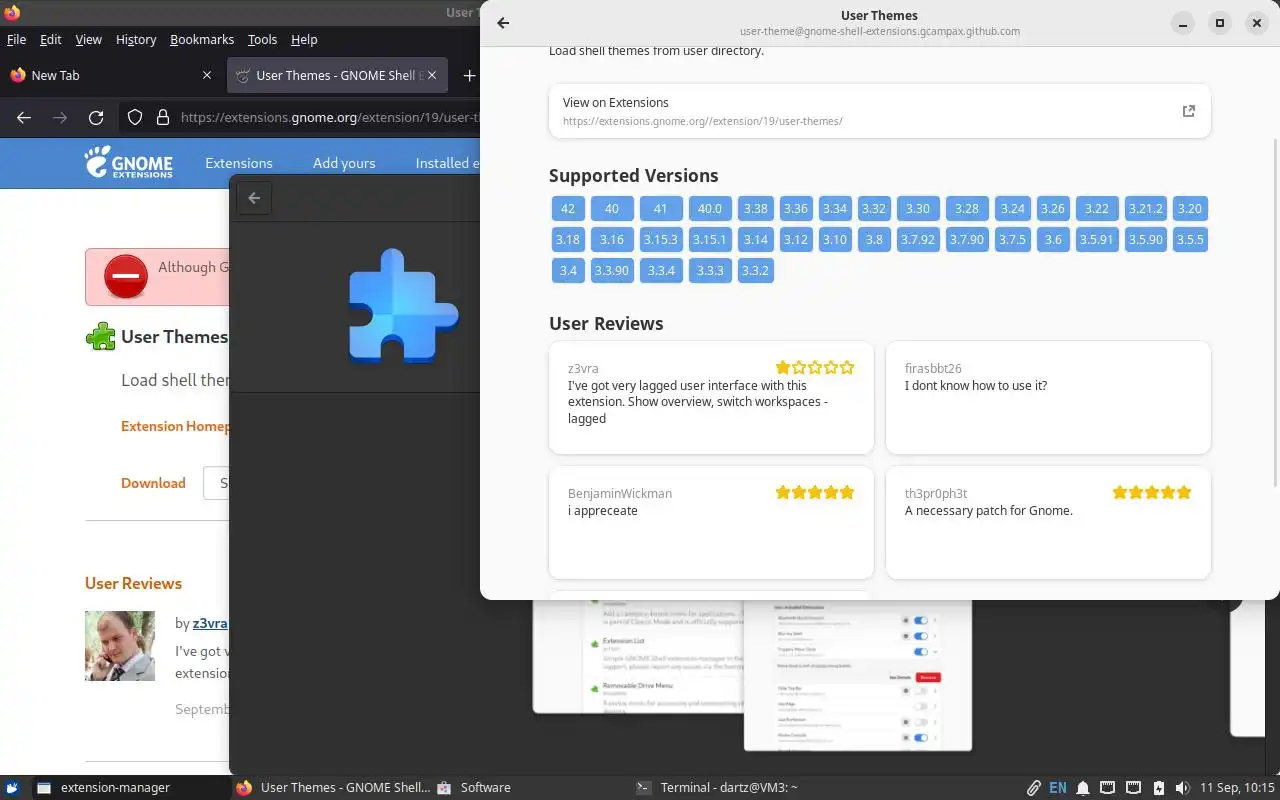Open the Bookmarks menu in Firefox
This screenshot has height=800, width=1280.
tap(202, 40)
